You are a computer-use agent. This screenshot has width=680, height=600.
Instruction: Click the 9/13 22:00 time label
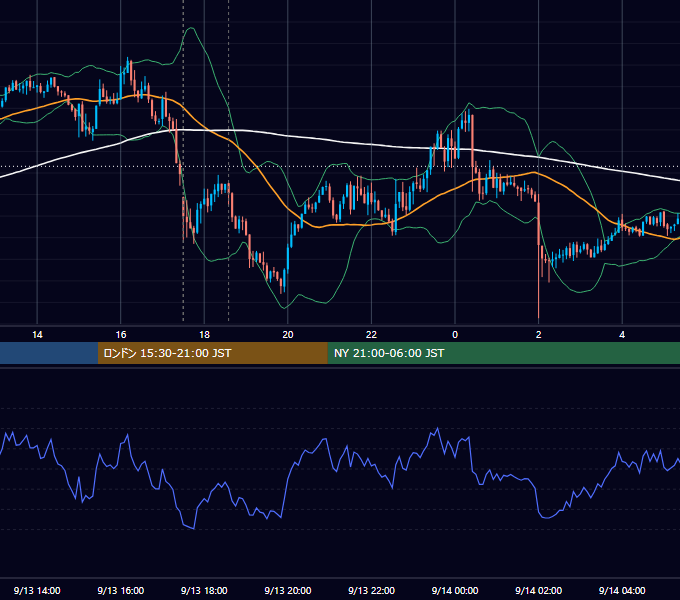coord(372,590)
